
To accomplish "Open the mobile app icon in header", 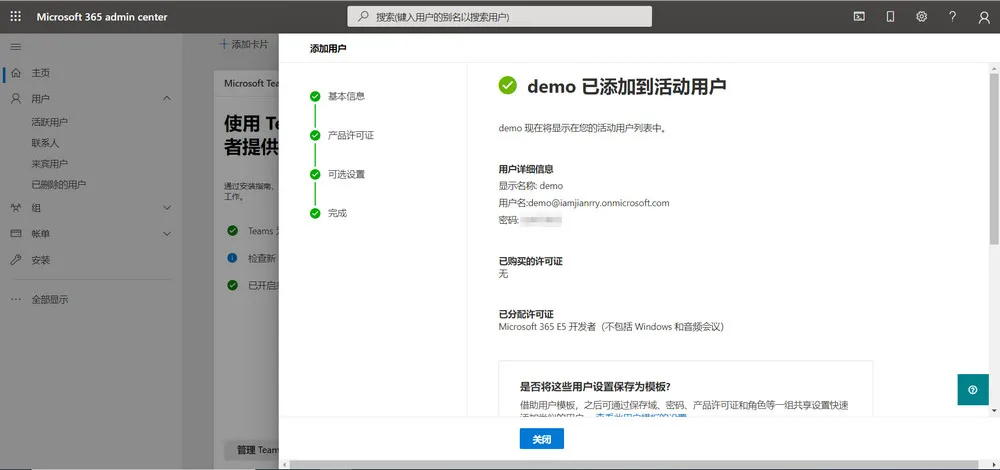I will tap(890, 17).
